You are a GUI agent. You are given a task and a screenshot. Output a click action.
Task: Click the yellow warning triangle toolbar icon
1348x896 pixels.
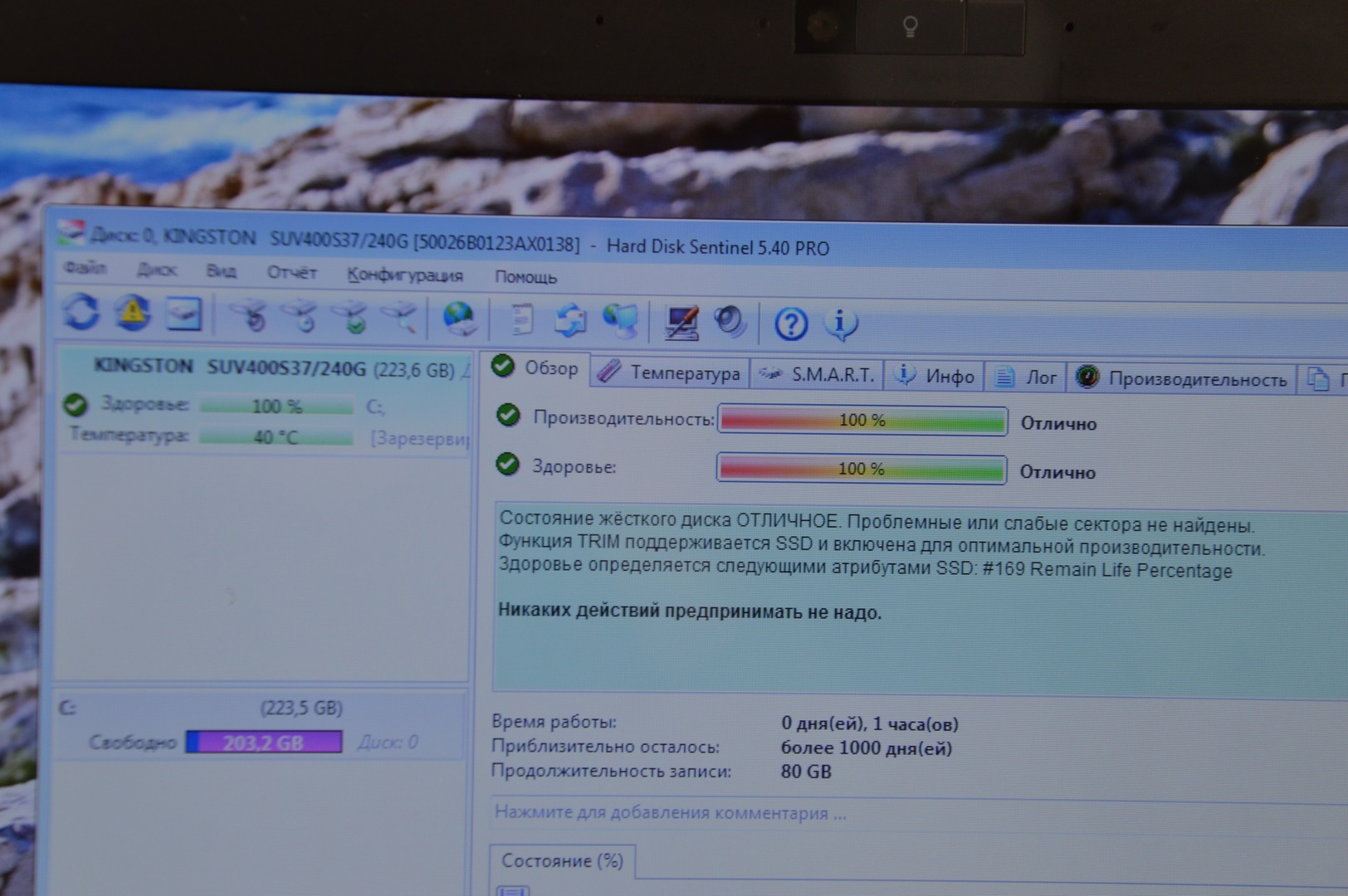(133, 313)
